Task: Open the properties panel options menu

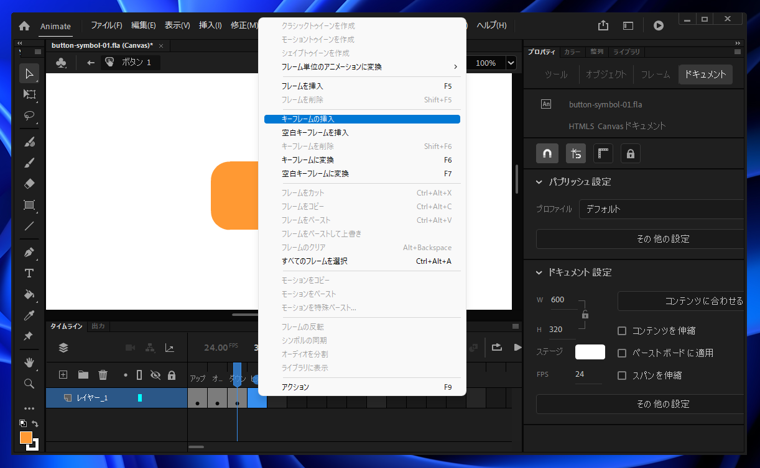Action: coord(737,52)
